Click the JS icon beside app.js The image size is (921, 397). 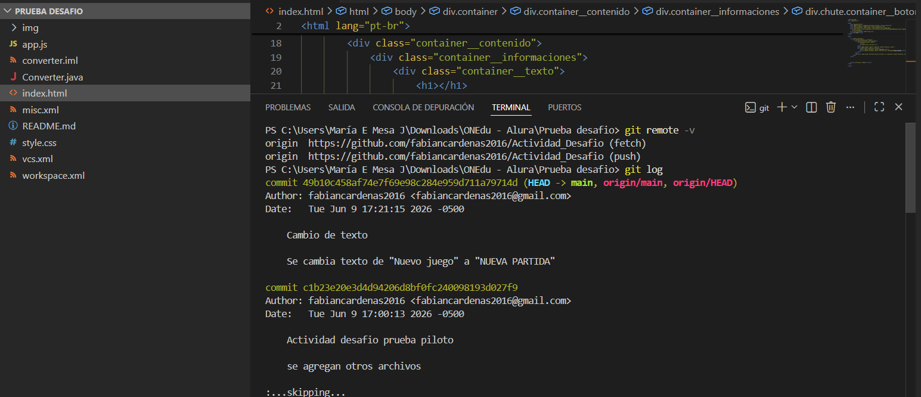point(13,44)
